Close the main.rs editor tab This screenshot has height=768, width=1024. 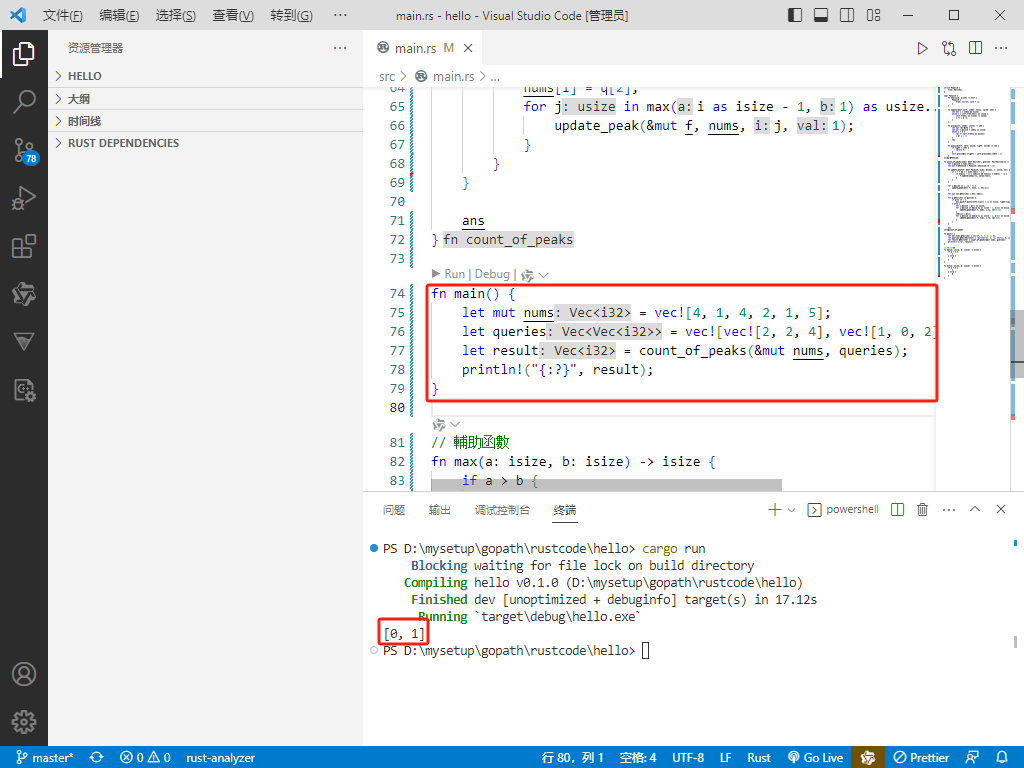point(468,48)
